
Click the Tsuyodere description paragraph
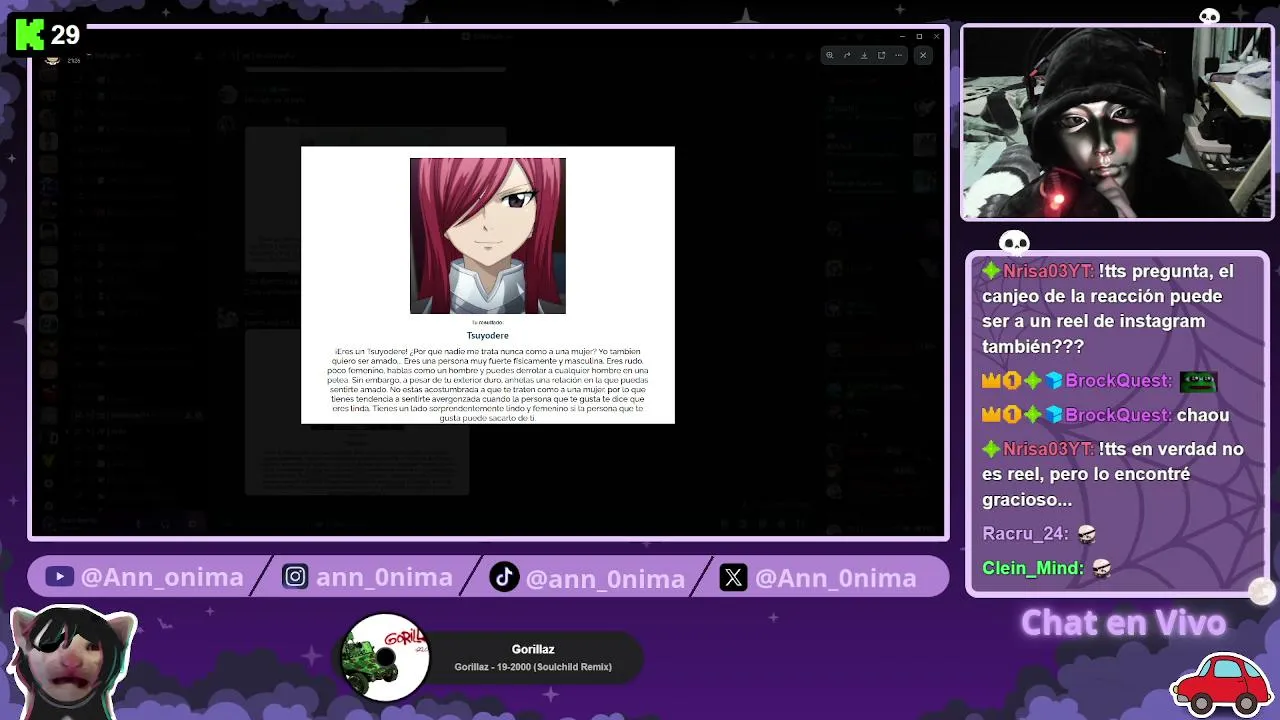pyautogui.click(x=488, y=384)
